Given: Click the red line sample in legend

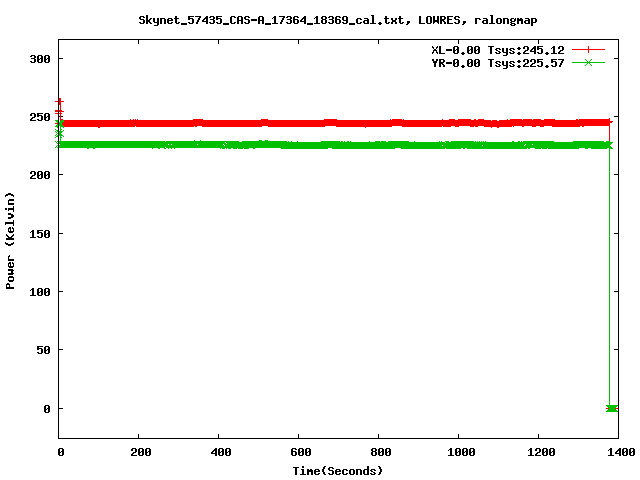Looking at the screenshot, I should coord(588,50).
